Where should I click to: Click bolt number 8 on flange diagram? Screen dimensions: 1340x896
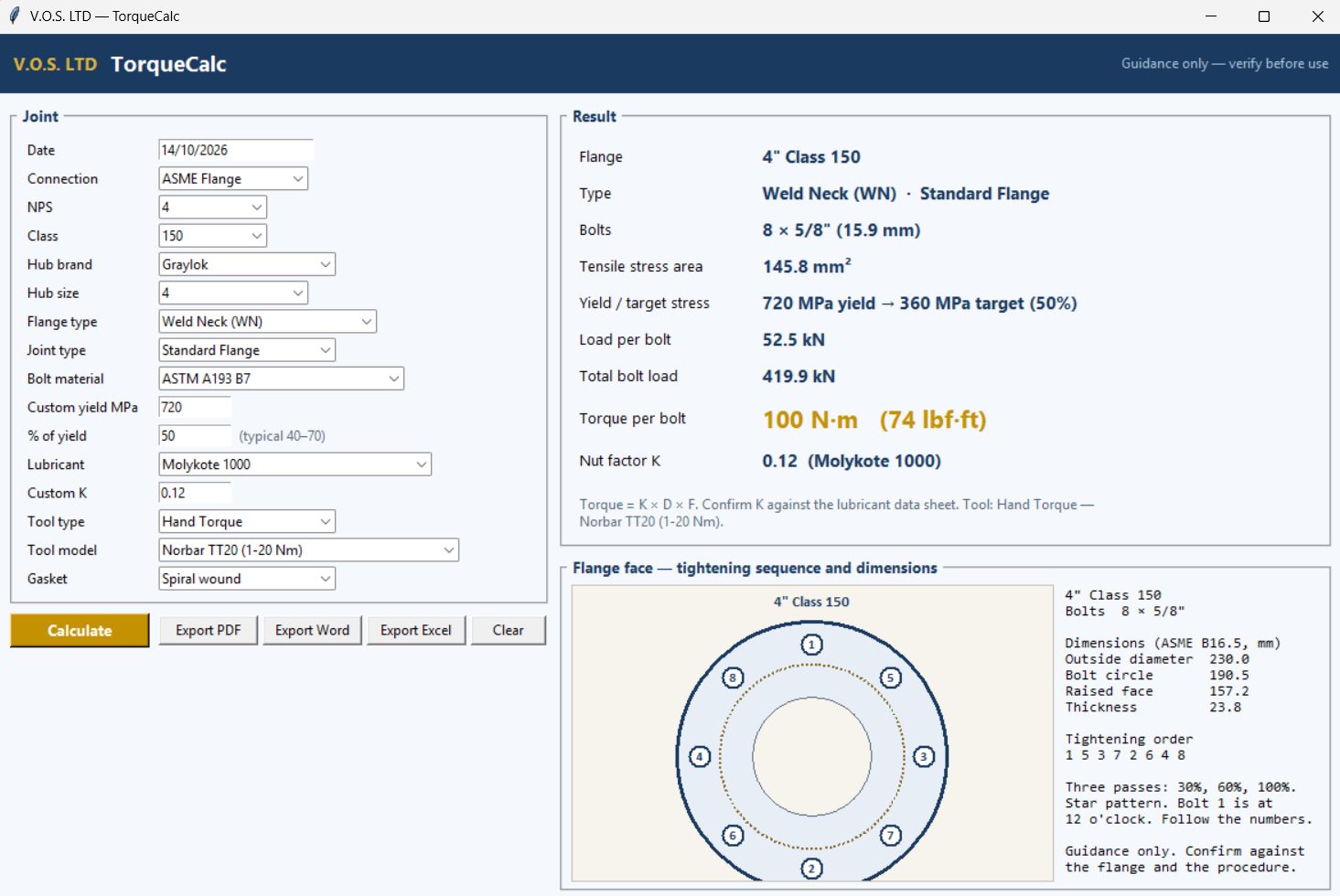733,677
